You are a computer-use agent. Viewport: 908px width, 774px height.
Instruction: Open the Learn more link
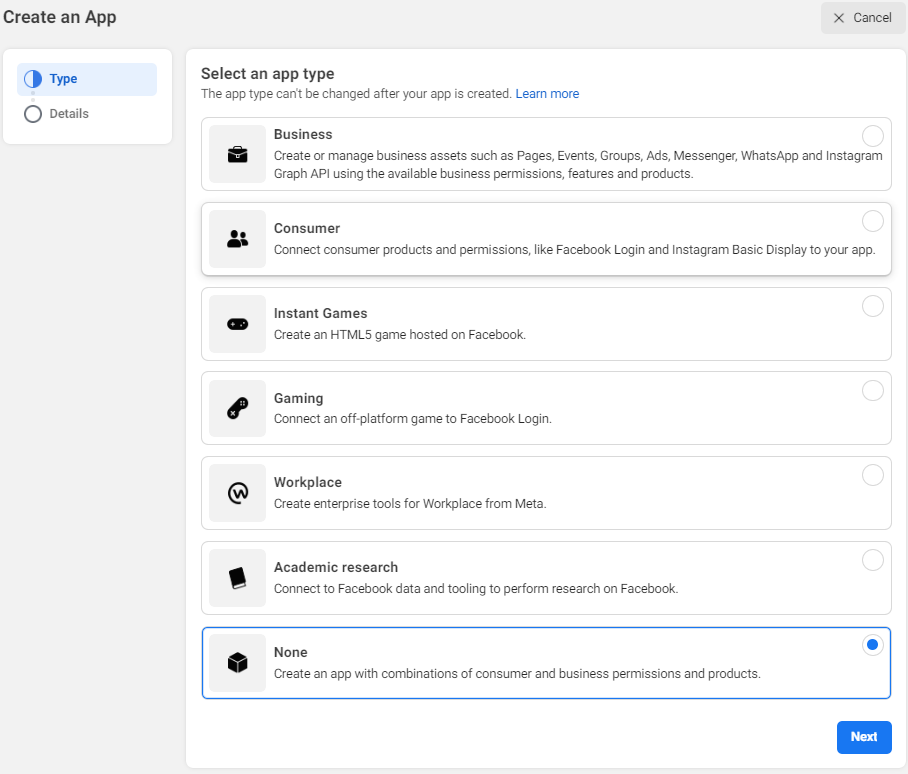coord(547,94)
